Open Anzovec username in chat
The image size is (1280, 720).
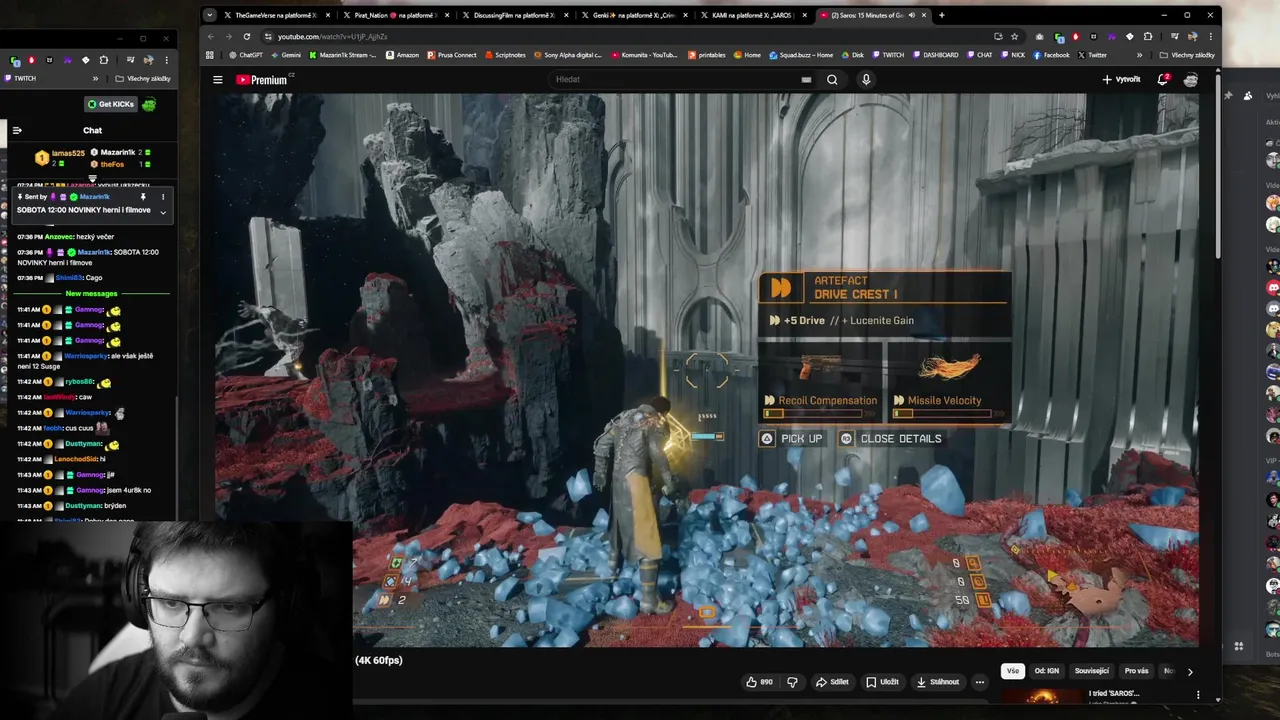tap(59, 236)
